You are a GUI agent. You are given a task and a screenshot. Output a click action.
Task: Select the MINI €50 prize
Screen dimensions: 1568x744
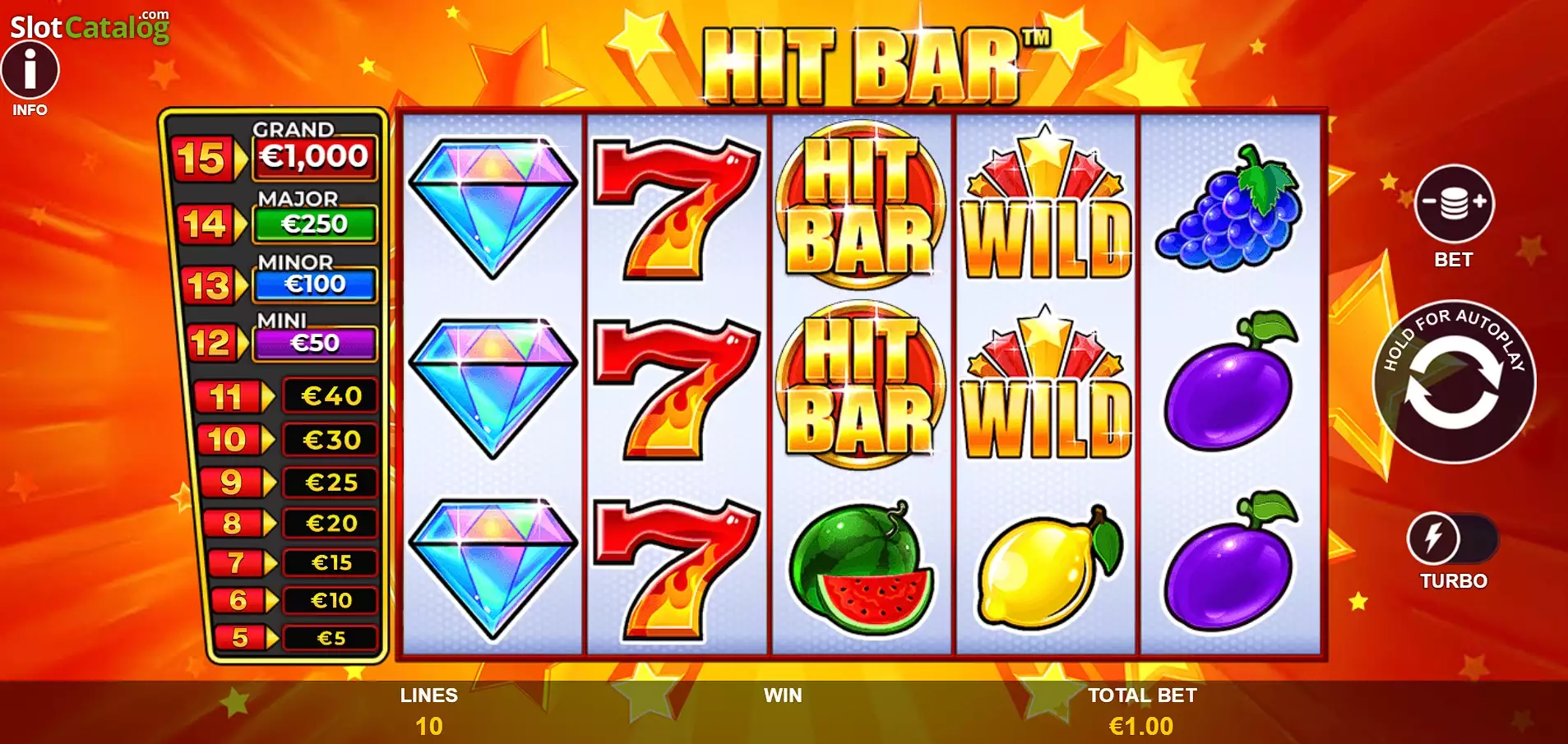coord(316,343)
